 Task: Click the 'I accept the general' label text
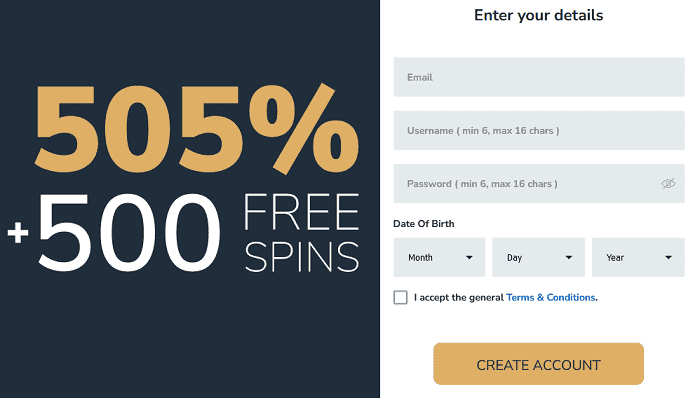458,298
